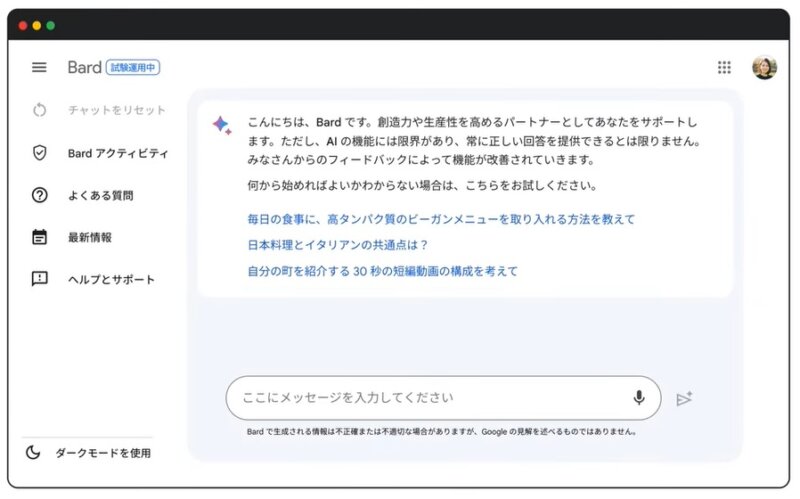Image resolution: width=800 pixels, height=499 pixels.
Task: Click the 何から始めればよいか text line
Action: click(x=422, y=185)
